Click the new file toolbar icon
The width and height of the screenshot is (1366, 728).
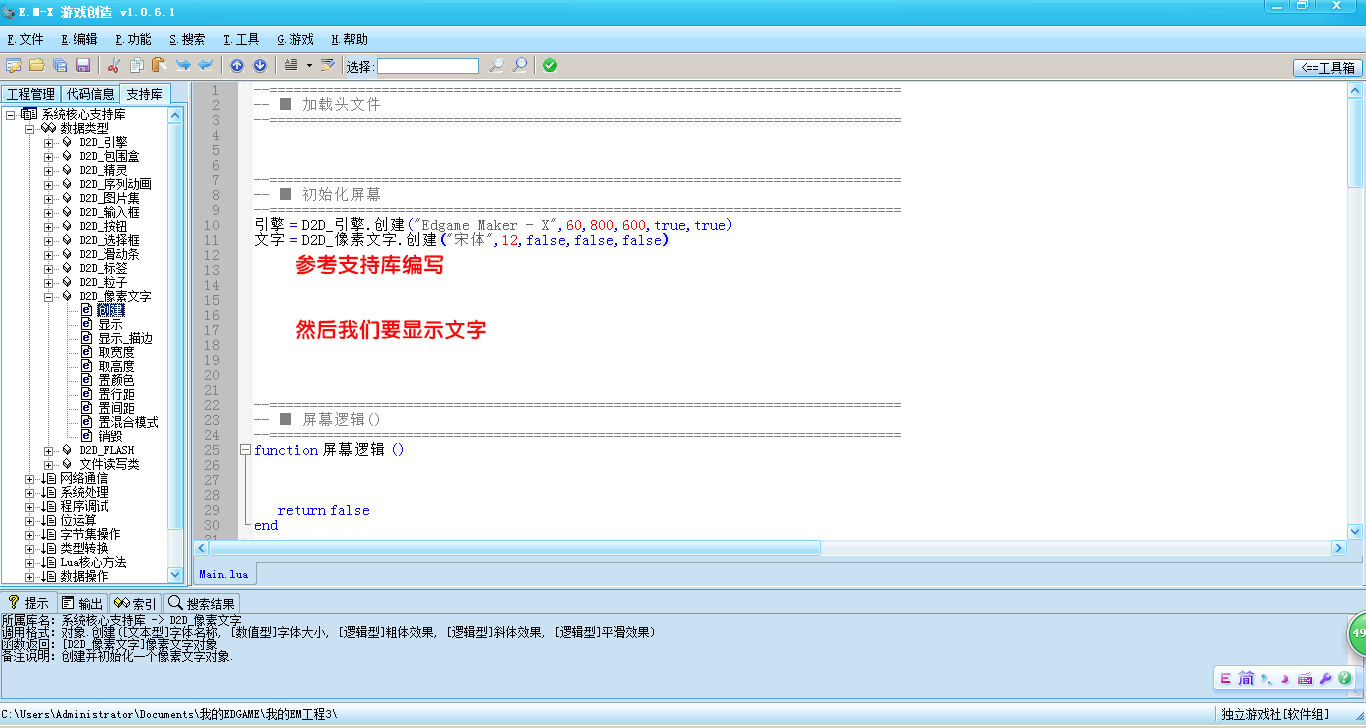tap(14, 66)
